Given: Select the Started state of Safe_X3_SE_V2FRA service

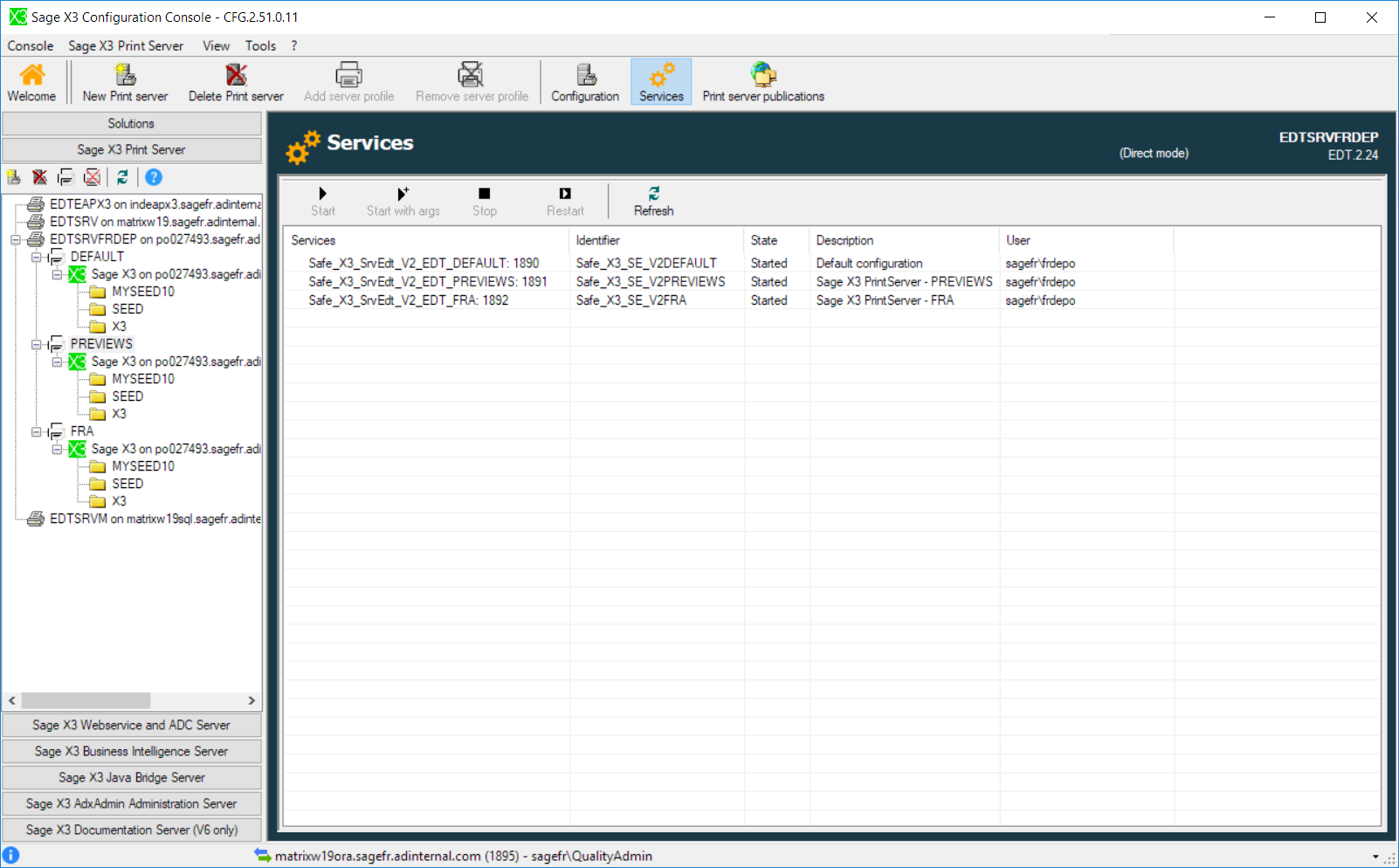Looking at the screenshot, I should coord(768,300).
